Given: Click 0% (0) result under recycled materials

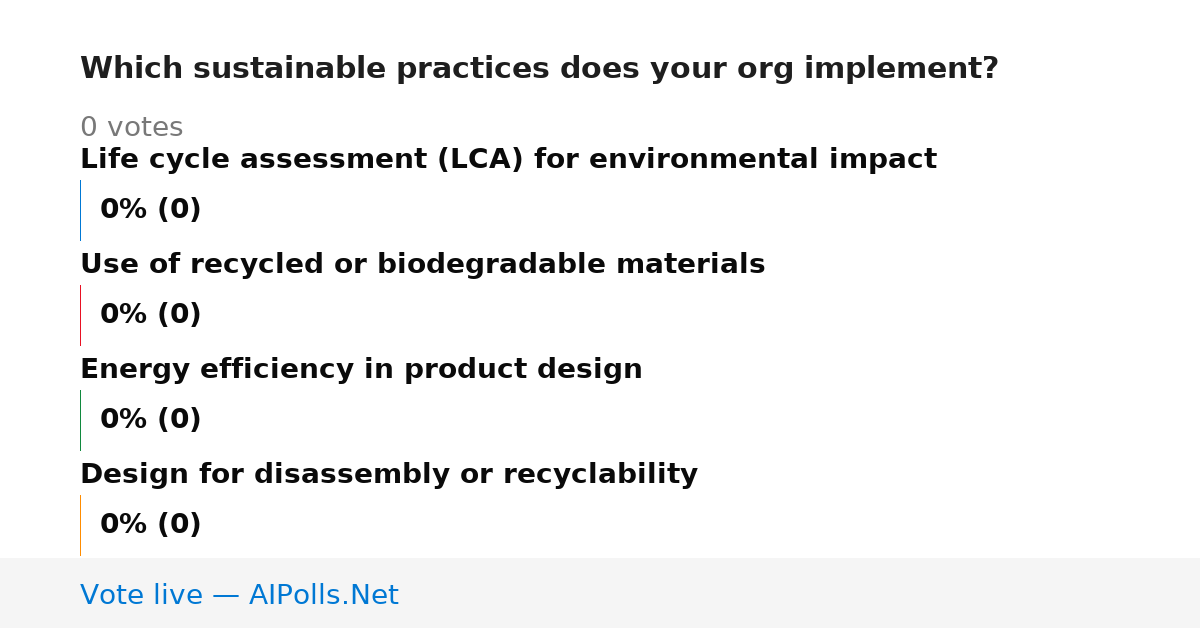Looking at the screenshot, I should 150,315.
